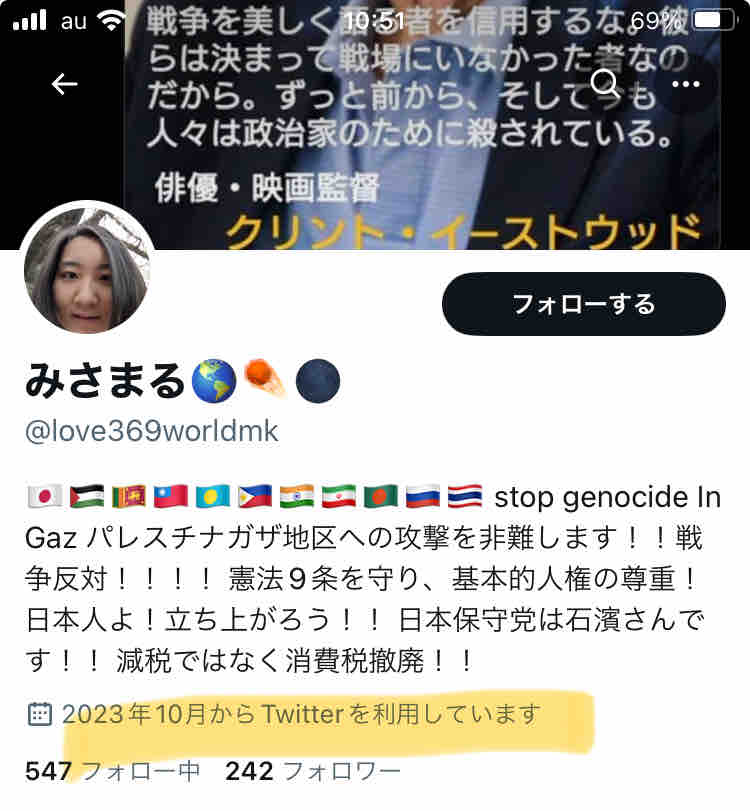Viewport: 750px width, 811px height.
Task: Tap the 2023年10月 join date text
Action: tap(301, 714)
